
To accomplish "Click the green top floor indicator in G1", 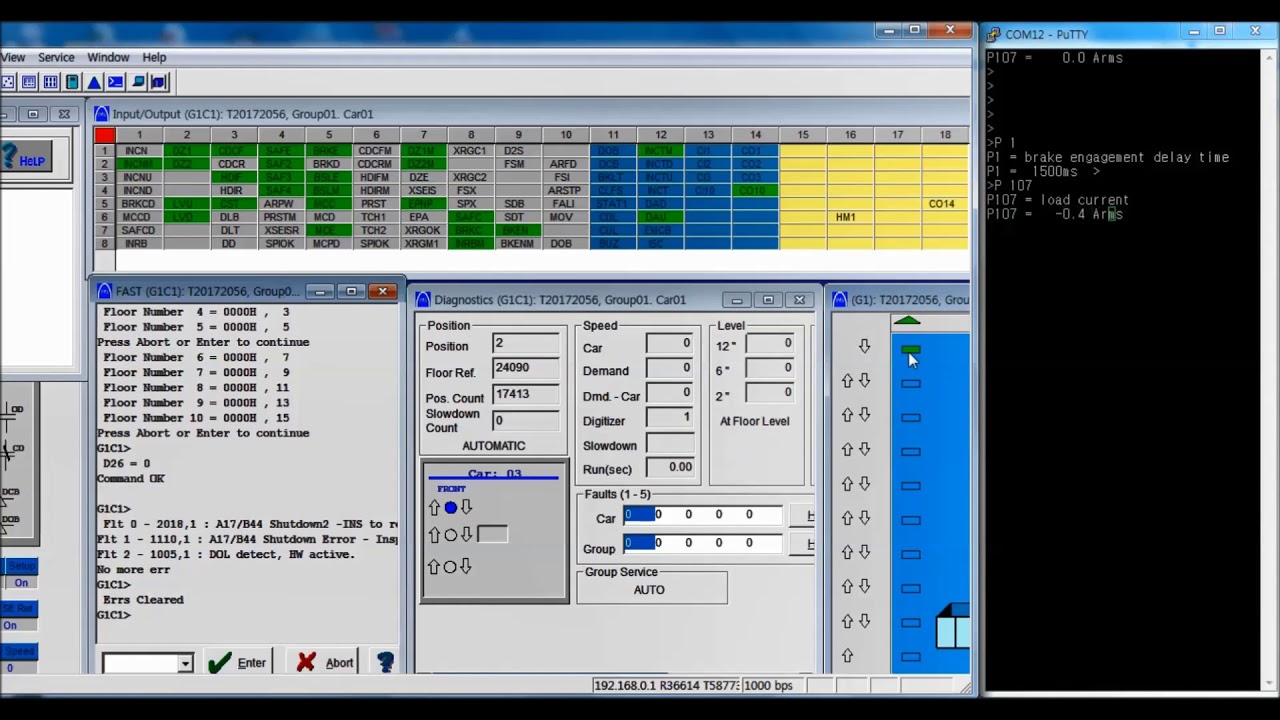I will (910, 350).
